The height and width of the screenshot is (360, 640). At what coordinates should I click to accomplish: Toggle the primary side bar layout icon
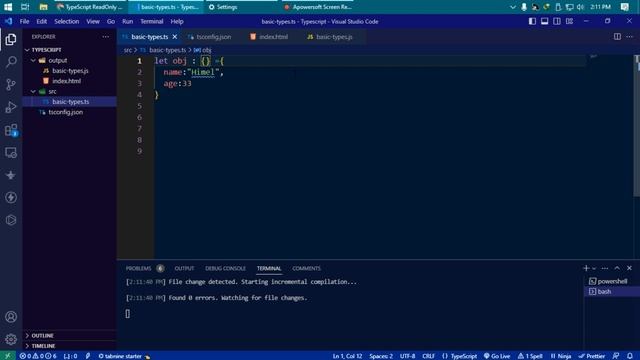(532, 21)
